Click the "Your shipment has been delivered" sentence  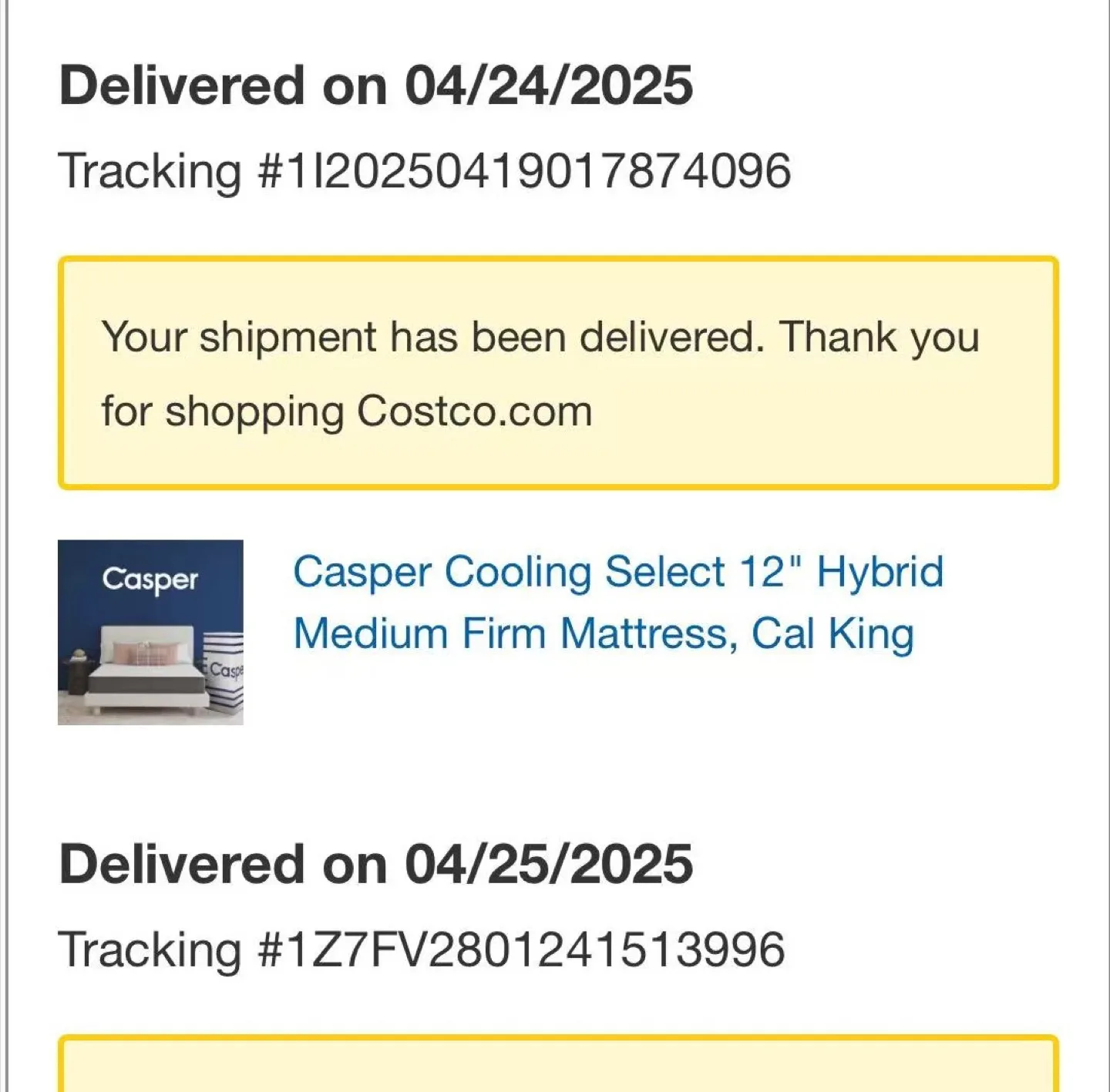tap(433, 338)
